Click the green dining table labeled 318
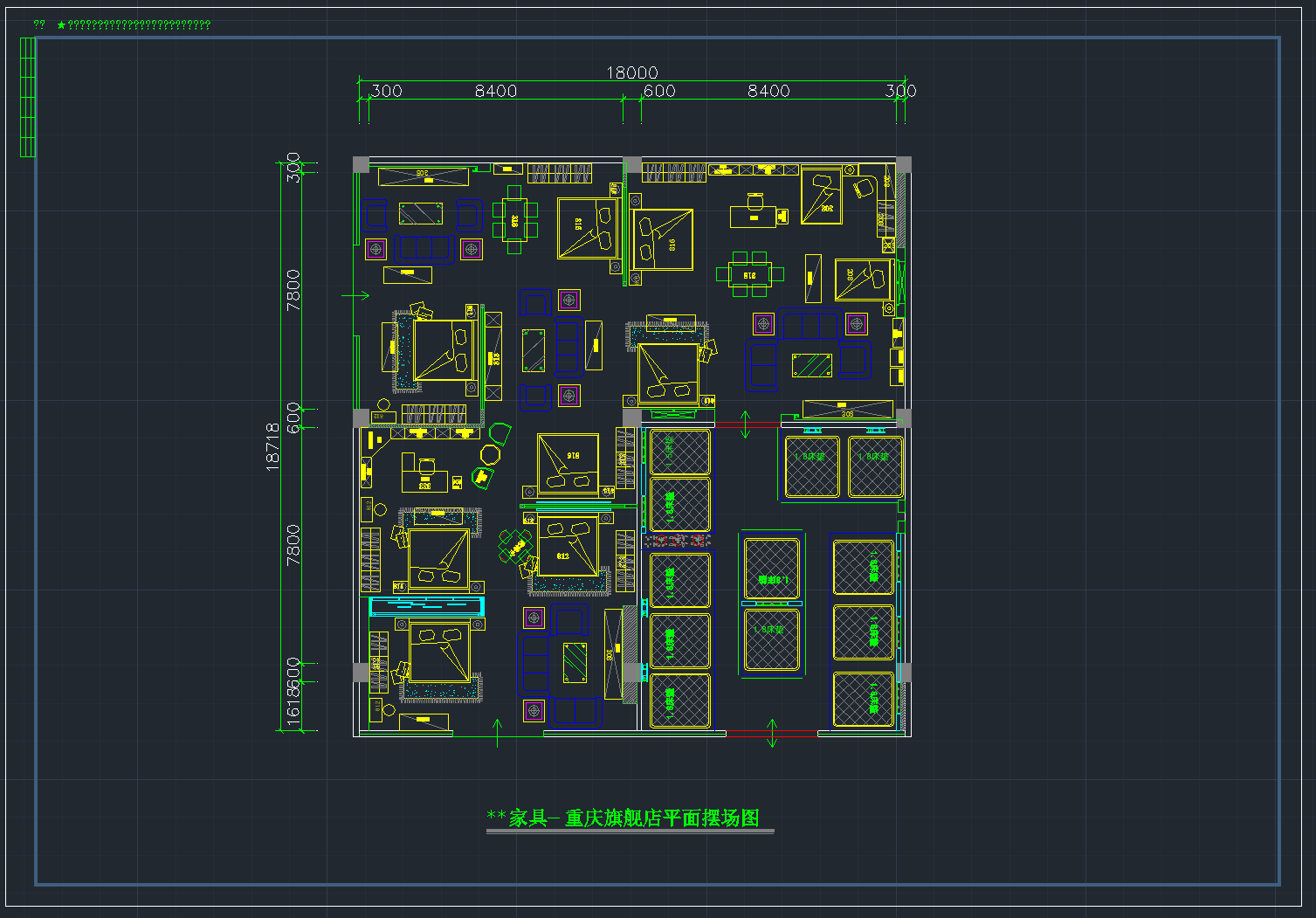 point(514,220)
